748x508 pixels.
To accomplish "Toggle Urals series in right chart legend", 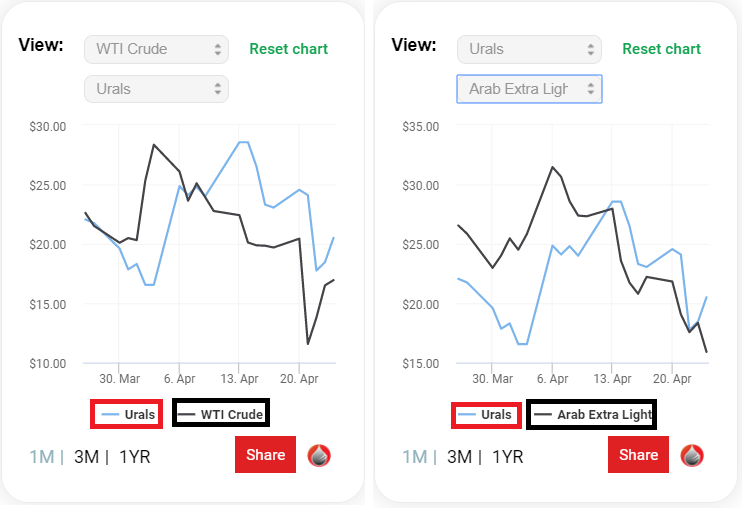I will pyautogui.click(x=487, y=414).
